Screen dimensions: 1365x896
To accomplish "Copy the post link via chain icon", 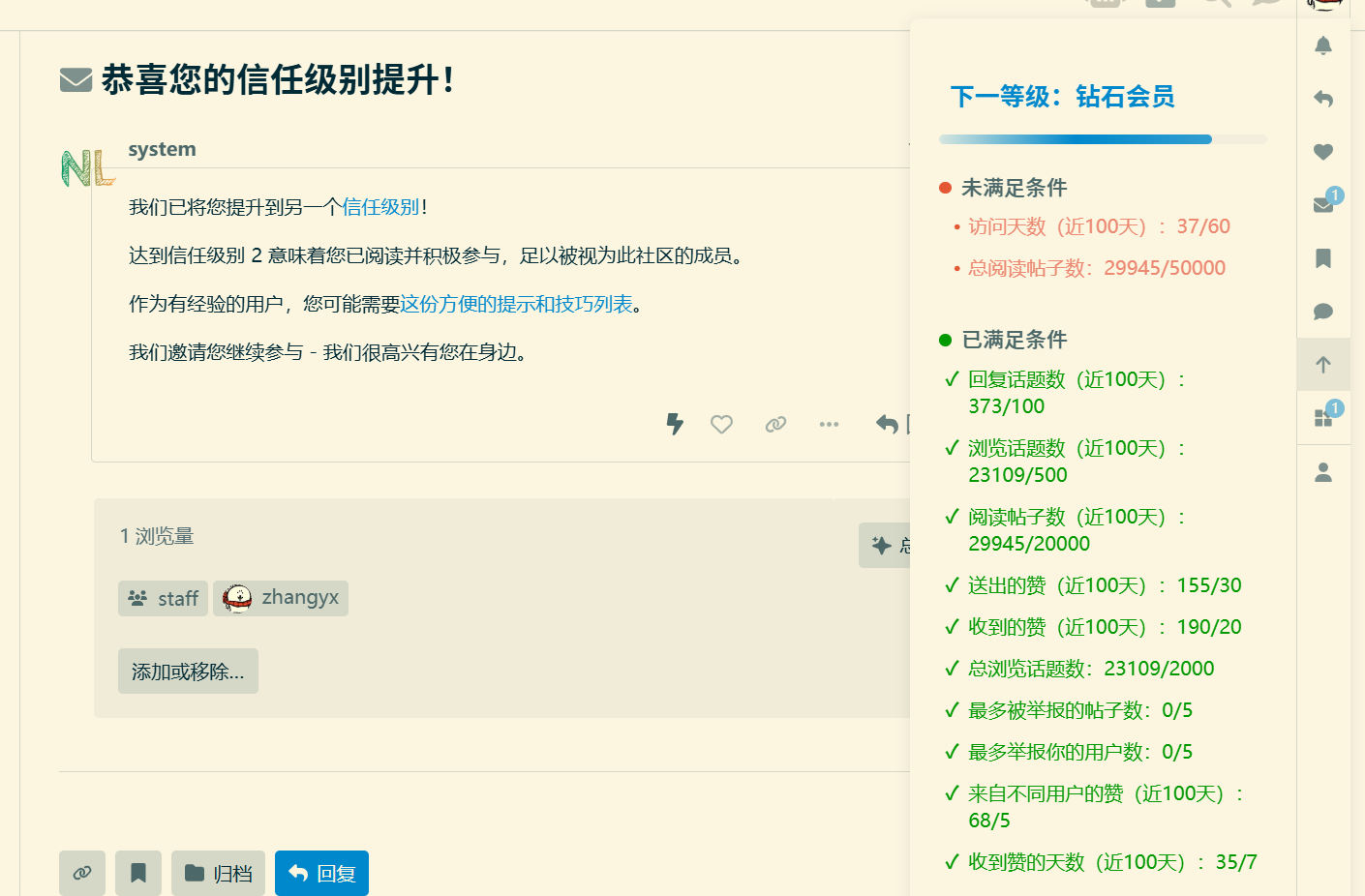I will (x=775, y=424).
